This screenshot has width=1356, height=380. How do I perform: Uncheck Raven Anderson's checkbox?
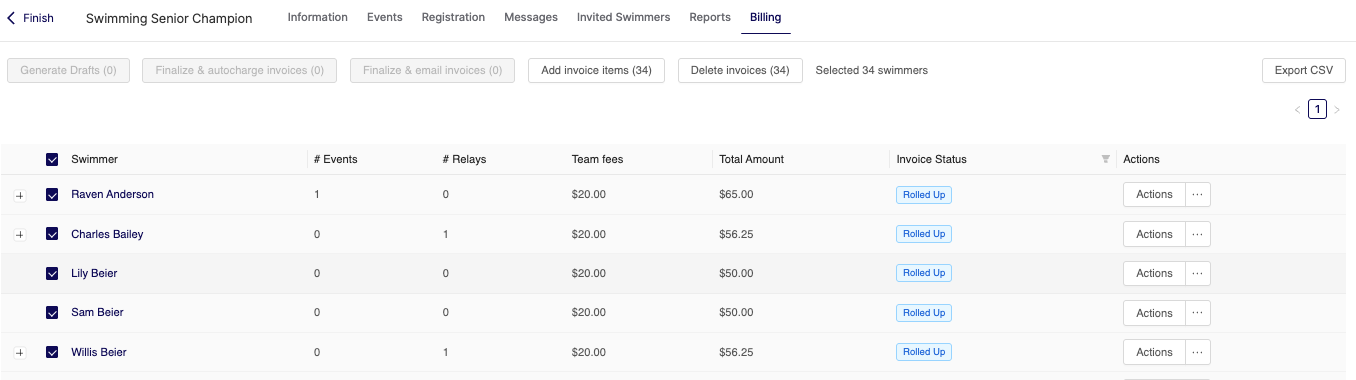52,195
